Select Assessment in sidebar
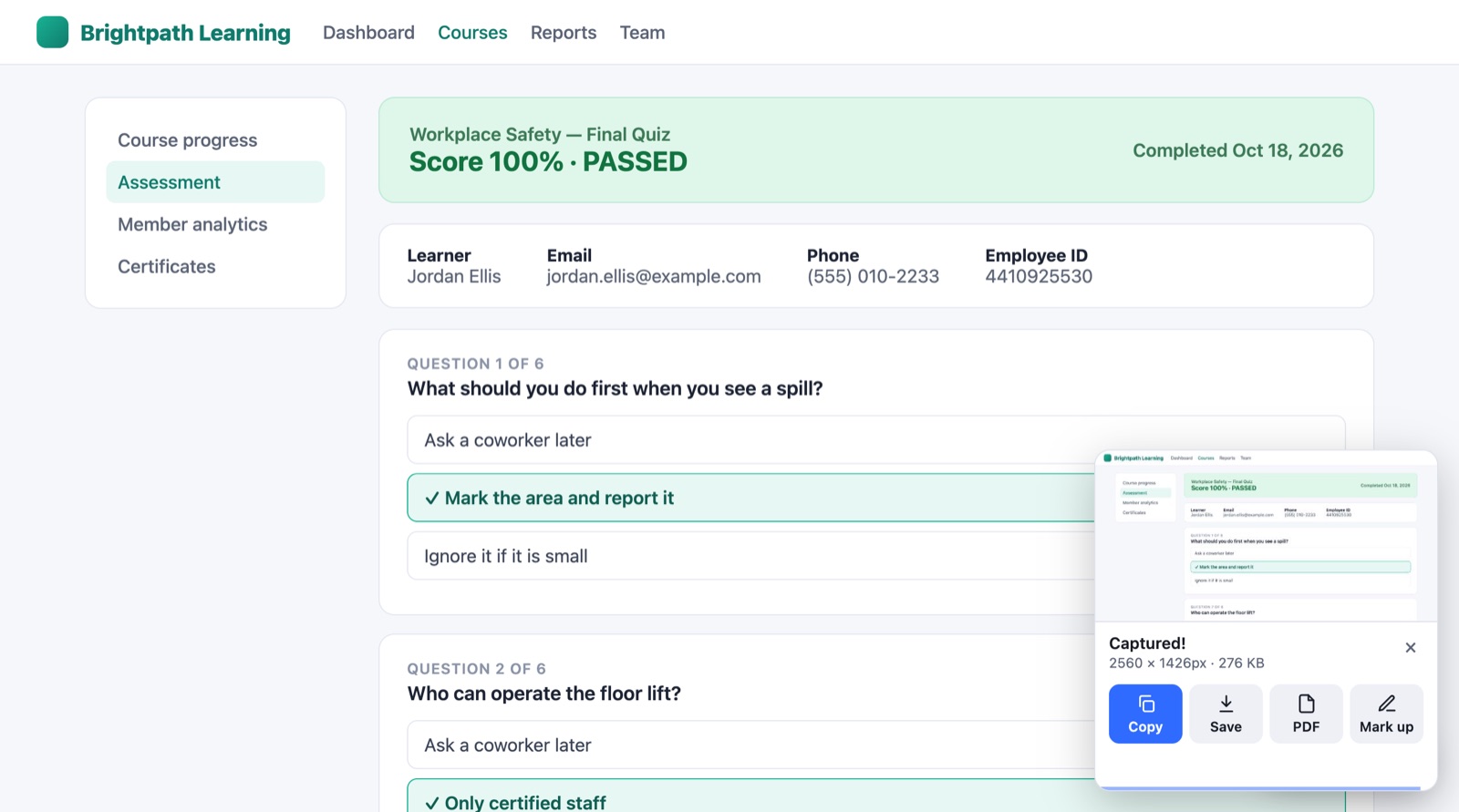1459x812 pixels. pyautogui.click(x=215, y=182)
